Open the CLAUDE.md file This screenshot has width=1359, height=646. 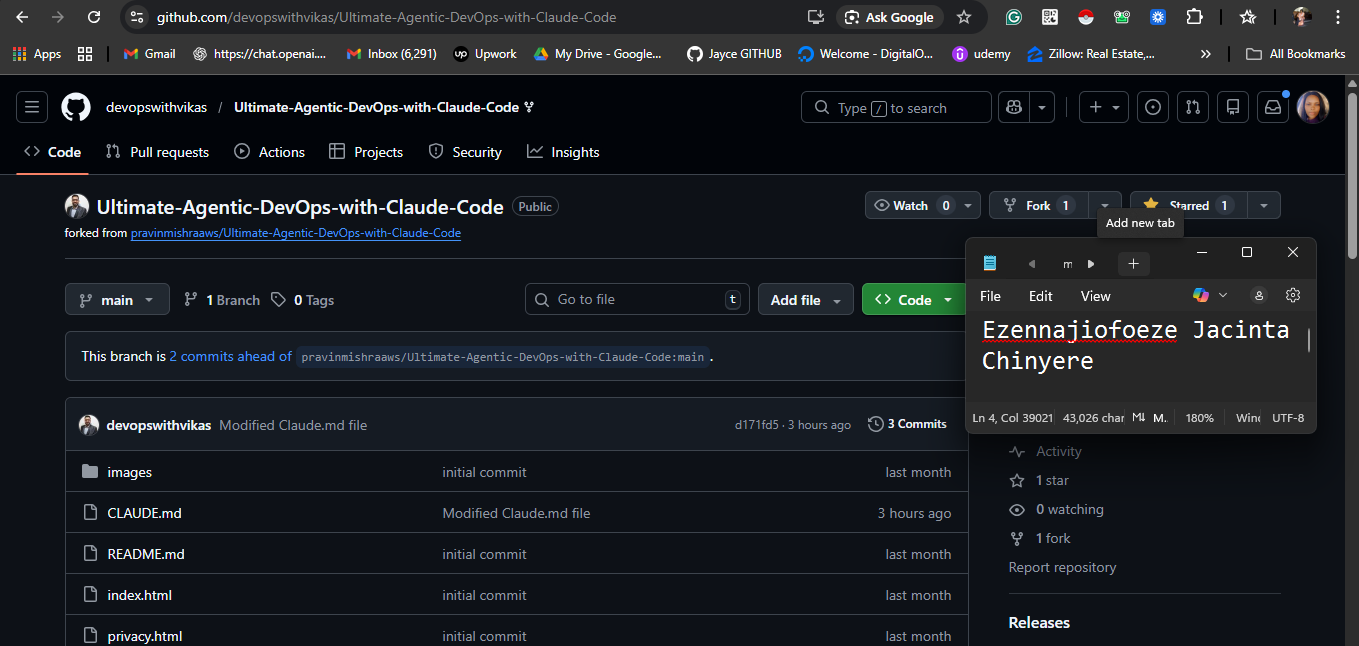click(x=144, y=513)
